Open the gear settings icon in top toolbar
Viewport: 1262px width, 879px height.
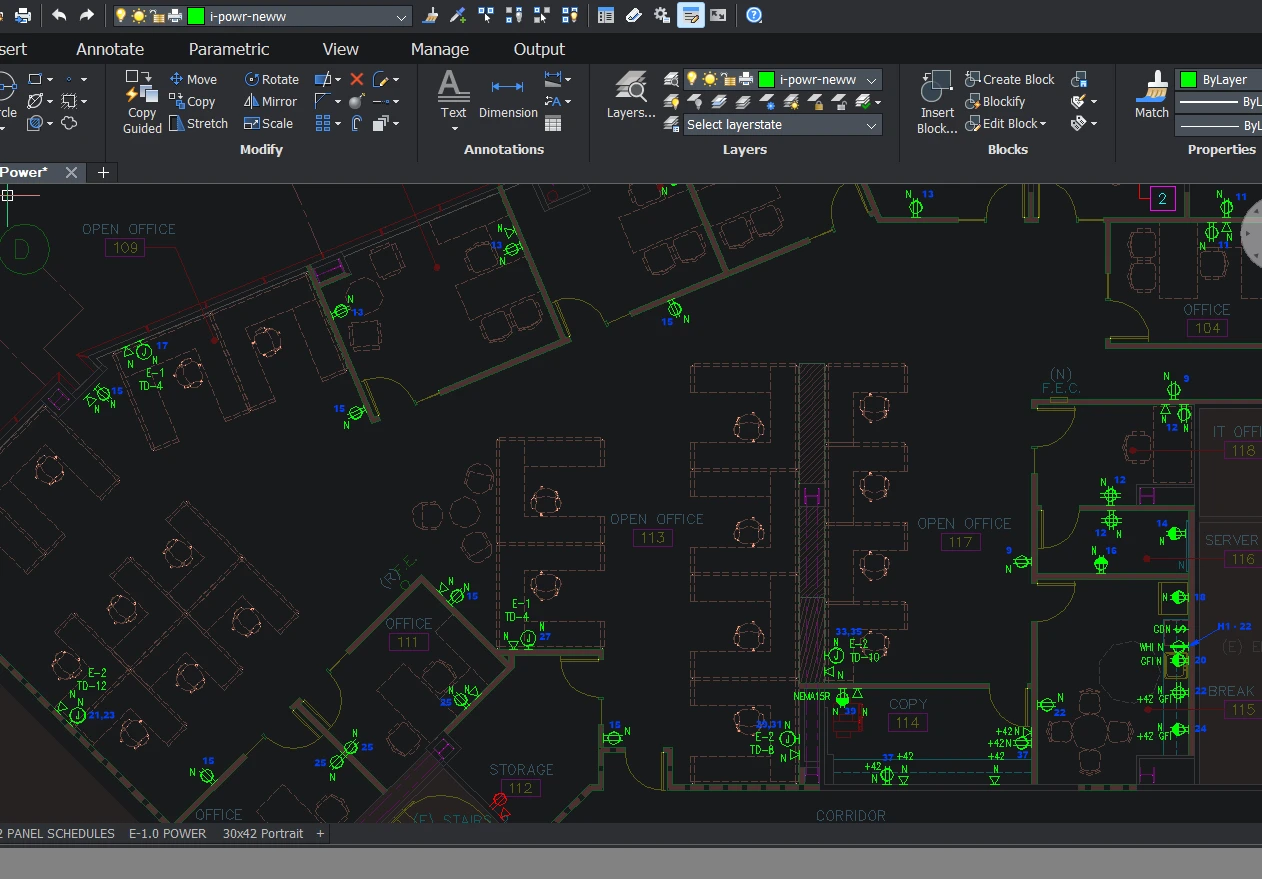662,15
